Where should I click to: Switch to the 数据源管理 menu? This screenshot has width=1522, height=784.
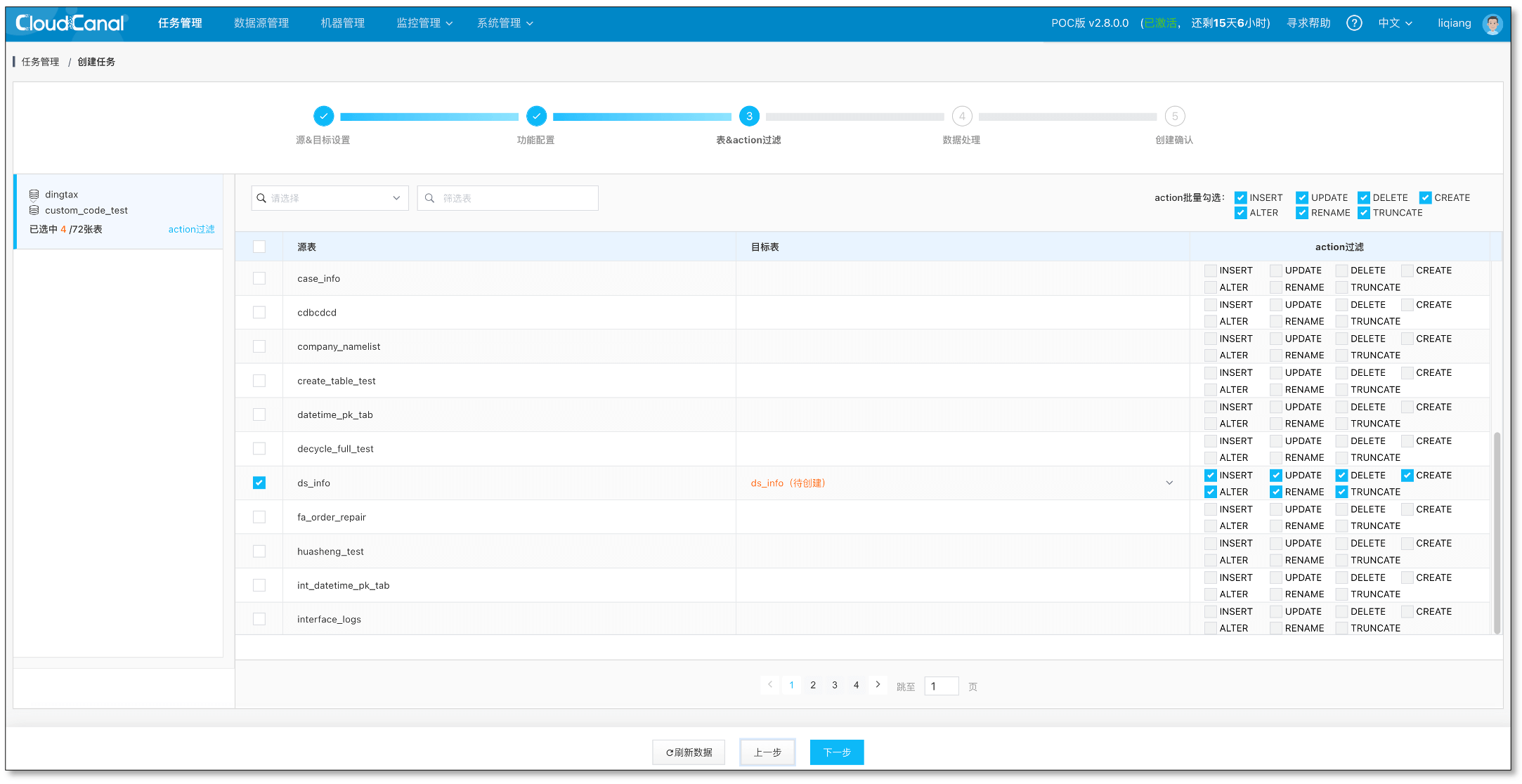point(261,22)
